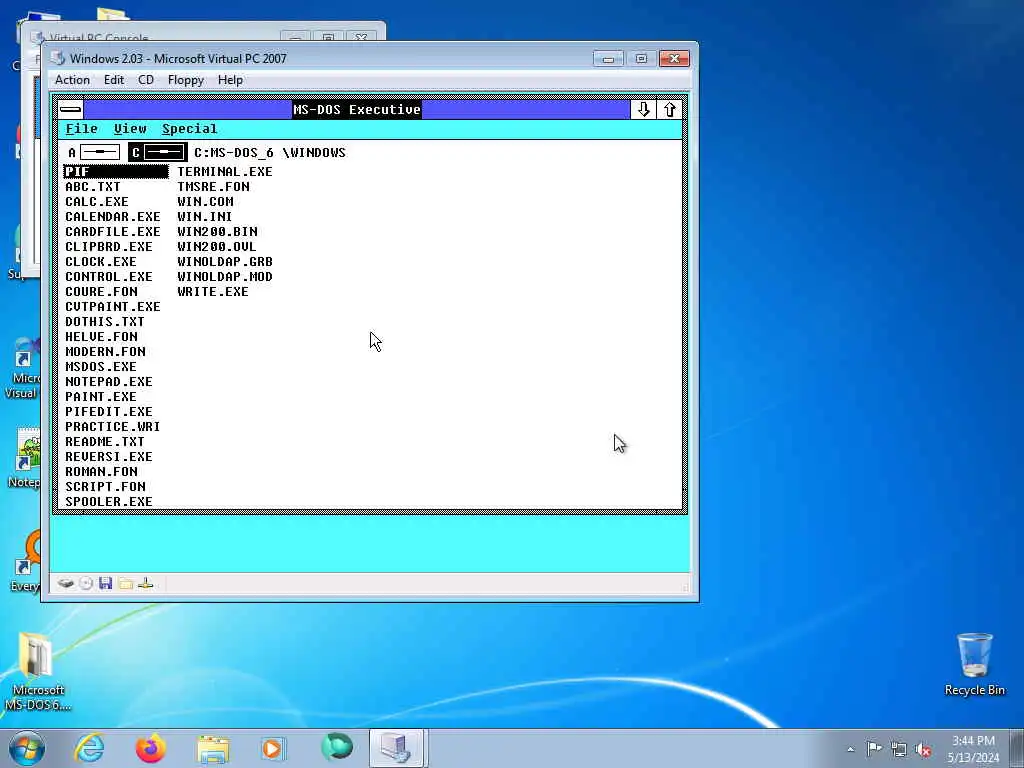
Task: Open the Windows Start button
Action: click(27, 748)
